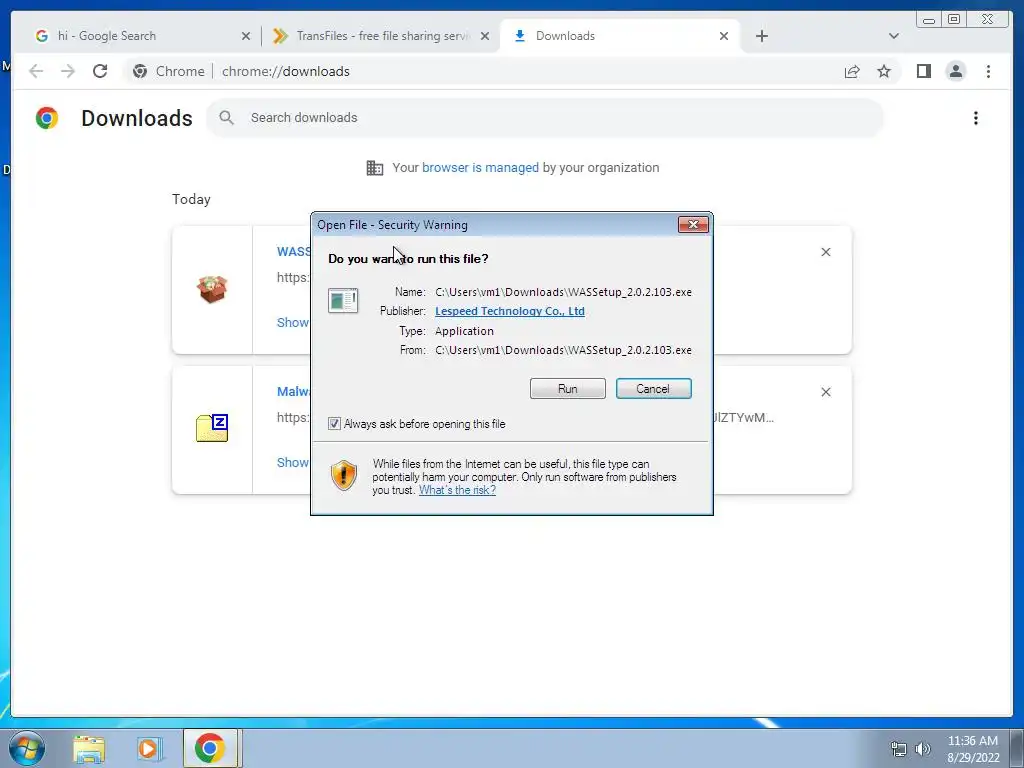The height and width of the screenshot is (768, 1024).
Task: Open the Windows Start menu
Action: (26, 748)
